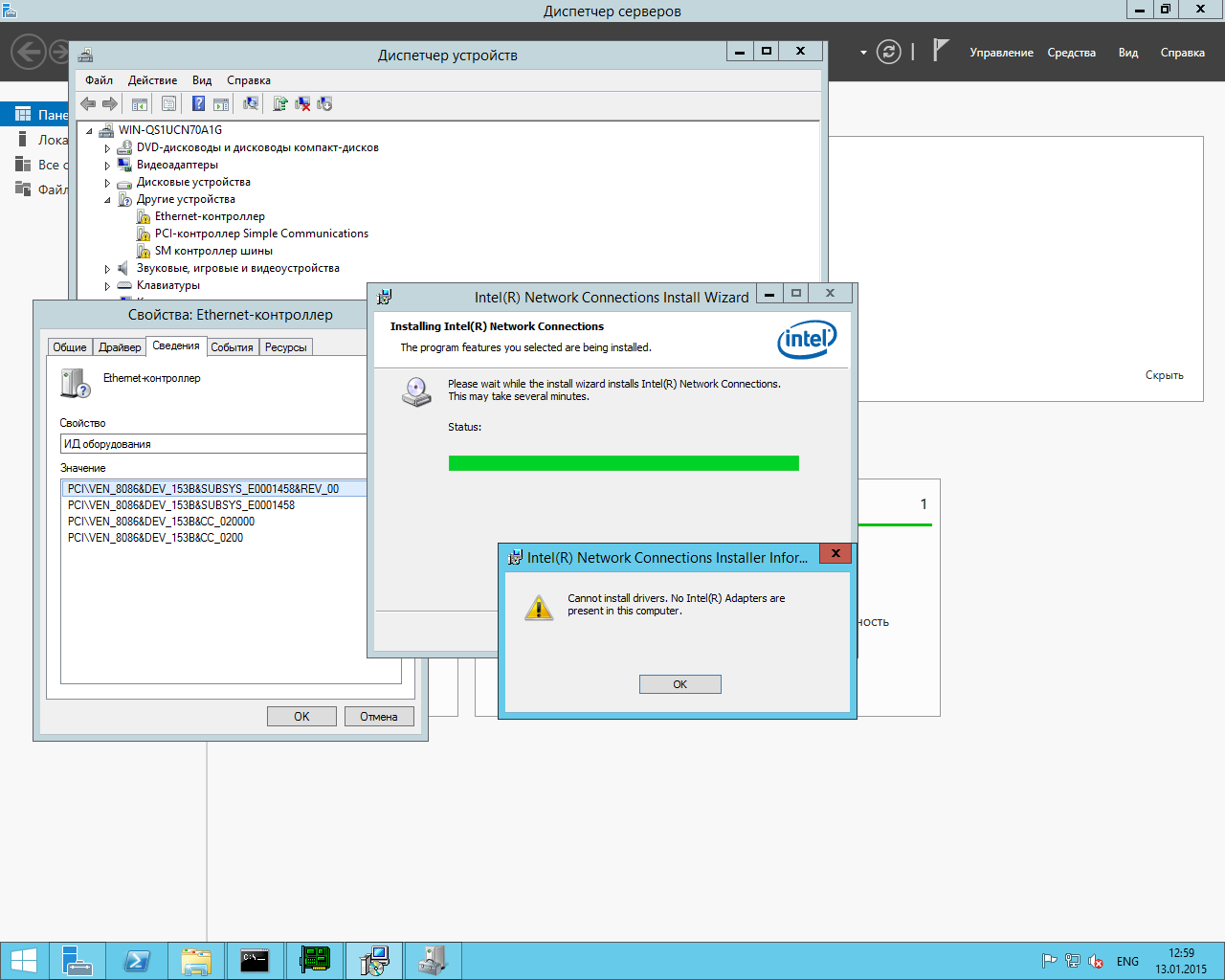The width and height of the screenshot is (1225, 980).
Task: Open PowerShell from the taskbar
Action: [137, 961]
